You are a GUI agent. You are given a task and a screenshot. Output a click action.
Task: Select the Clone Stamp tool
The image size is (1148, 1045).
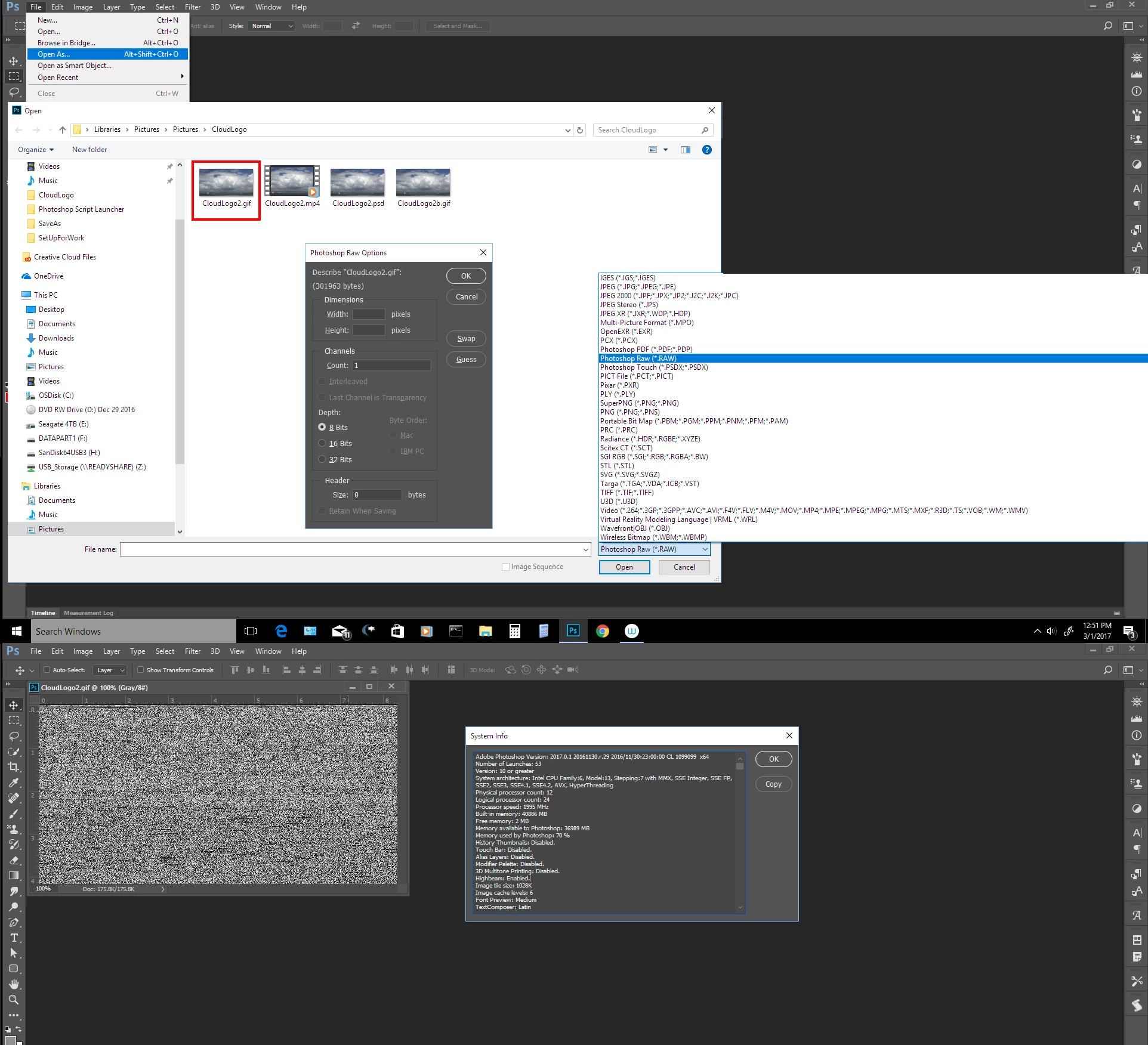14,828
